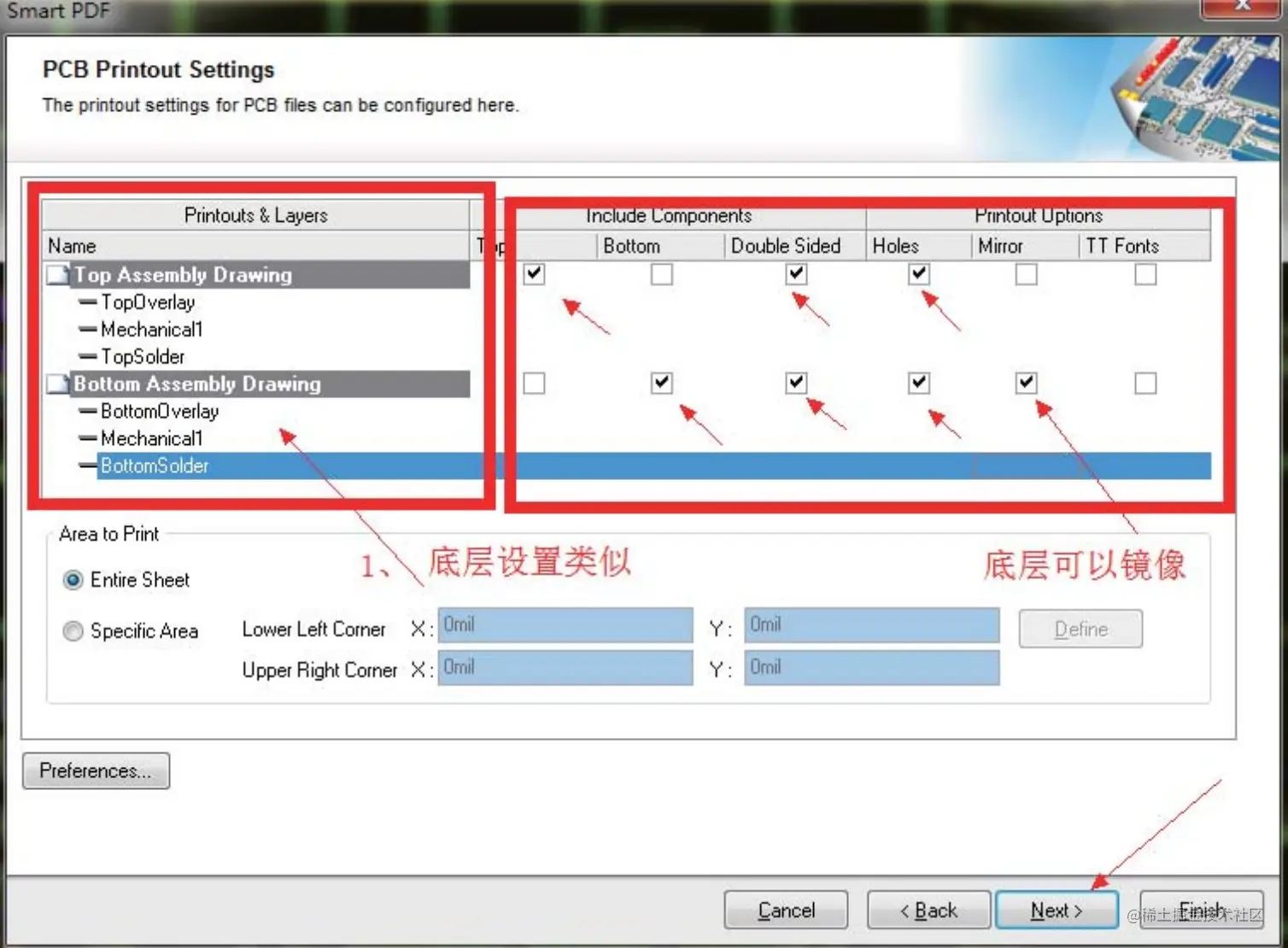Cancel the Smart PDF wizard
This screenshot has height=948, width=1288.
coord(786,910)
